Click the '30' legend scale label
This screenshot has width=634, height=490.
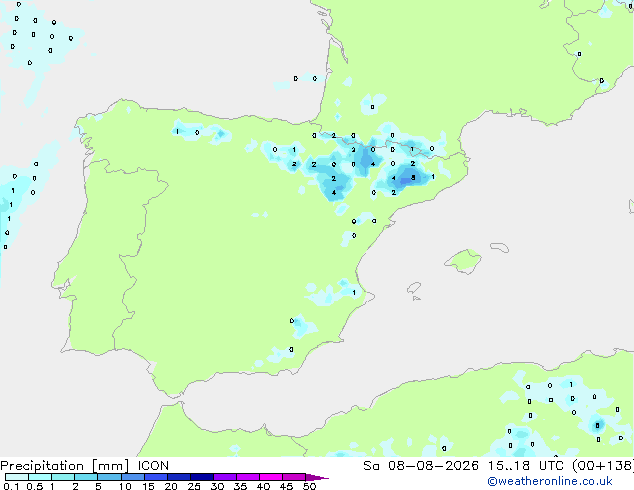[217, 486]
